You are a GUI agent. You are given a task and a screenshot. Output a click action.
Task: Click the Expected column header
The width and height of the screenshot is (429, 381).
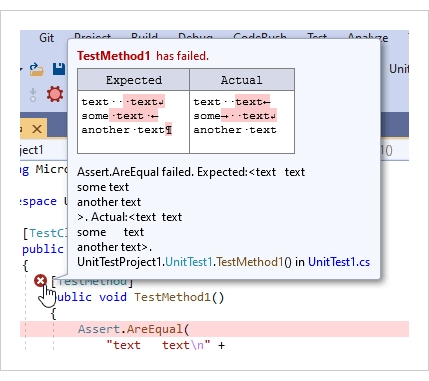[x=134, y=80]
